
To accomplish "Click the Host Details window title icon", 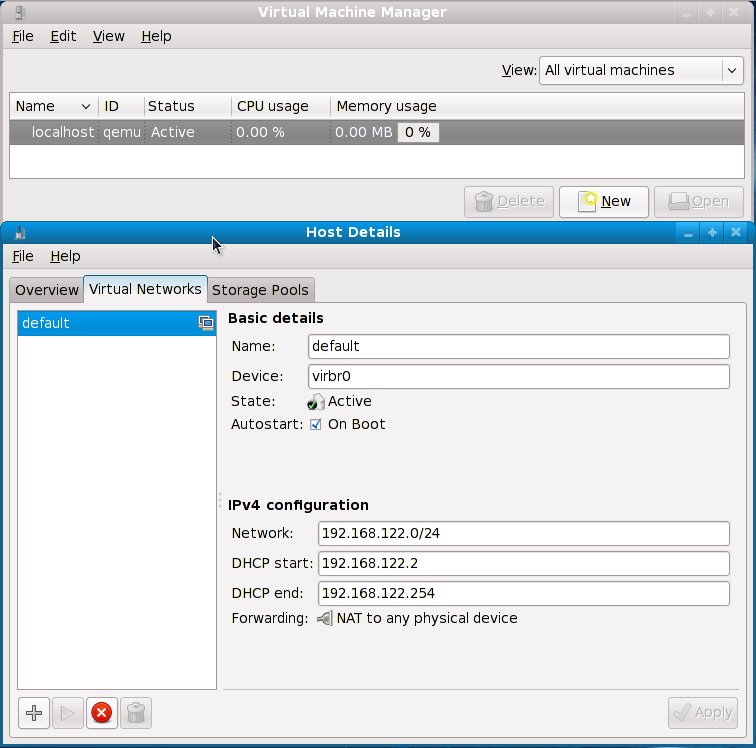I will click(20, 232).
